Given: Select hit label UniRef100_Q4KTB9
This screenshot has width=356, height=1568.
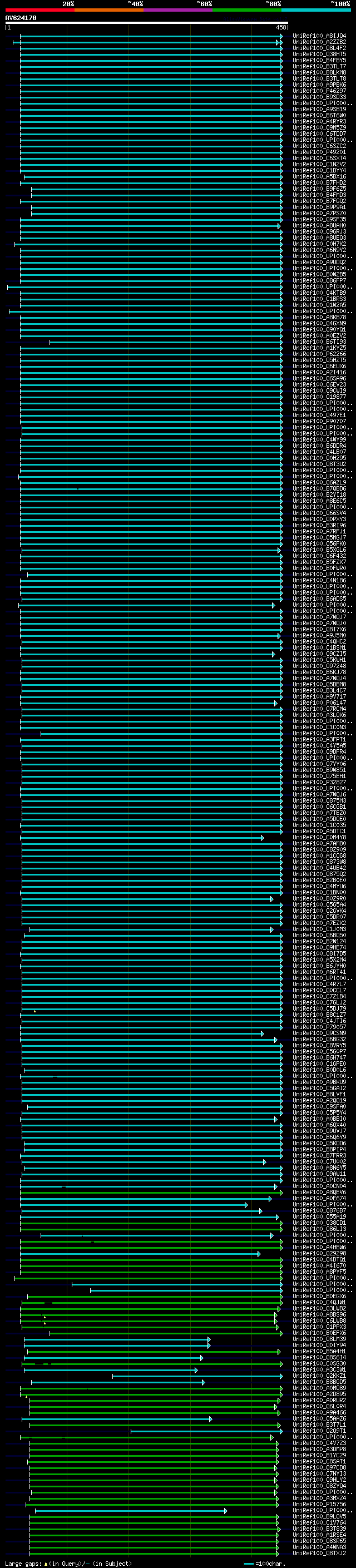Looking at the screenshot, I should (x=319, y=293).
